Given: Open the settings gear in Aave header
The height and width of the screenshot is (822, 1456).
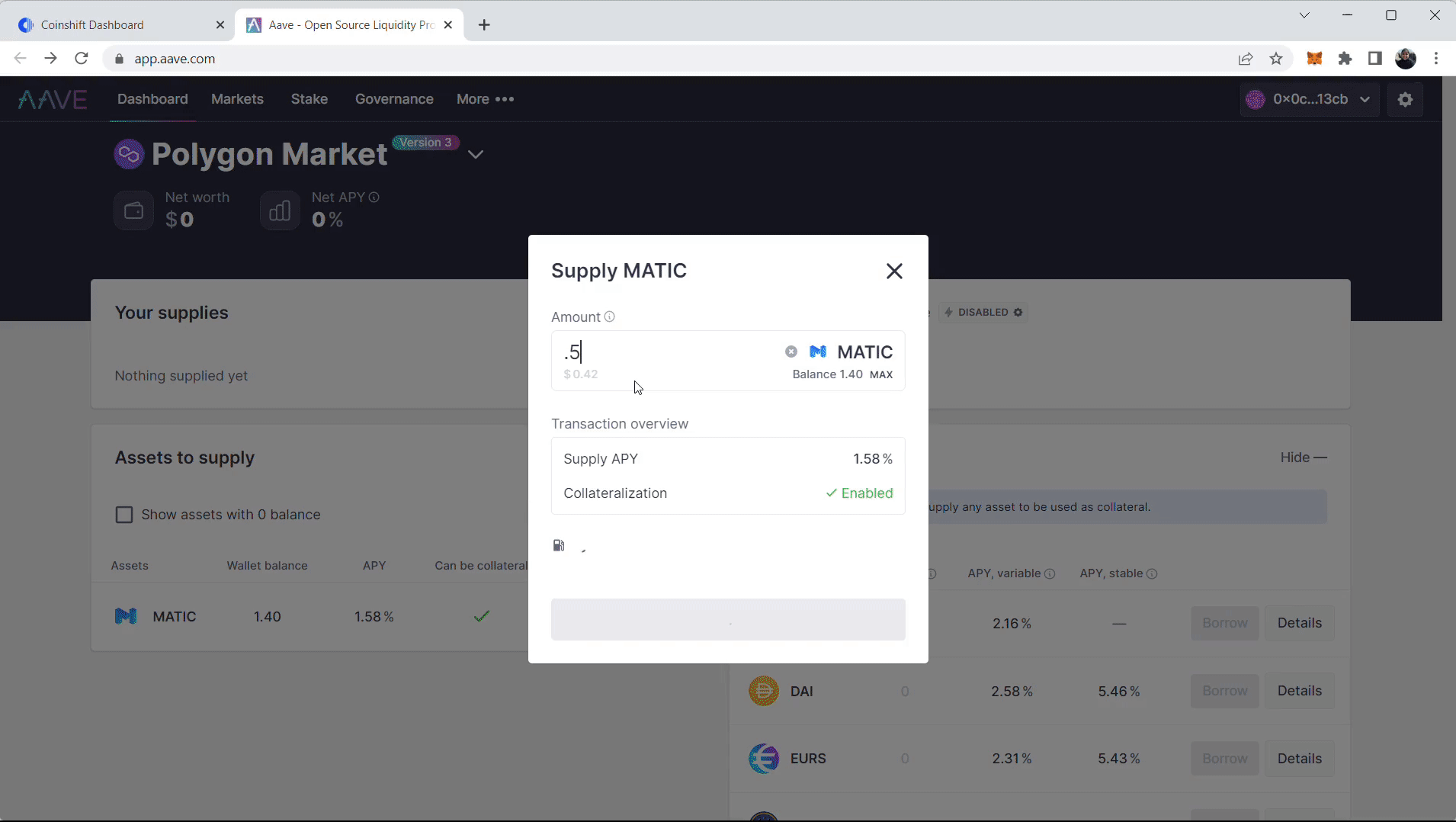Looking at the screenshot, I should coord(1405,99).
